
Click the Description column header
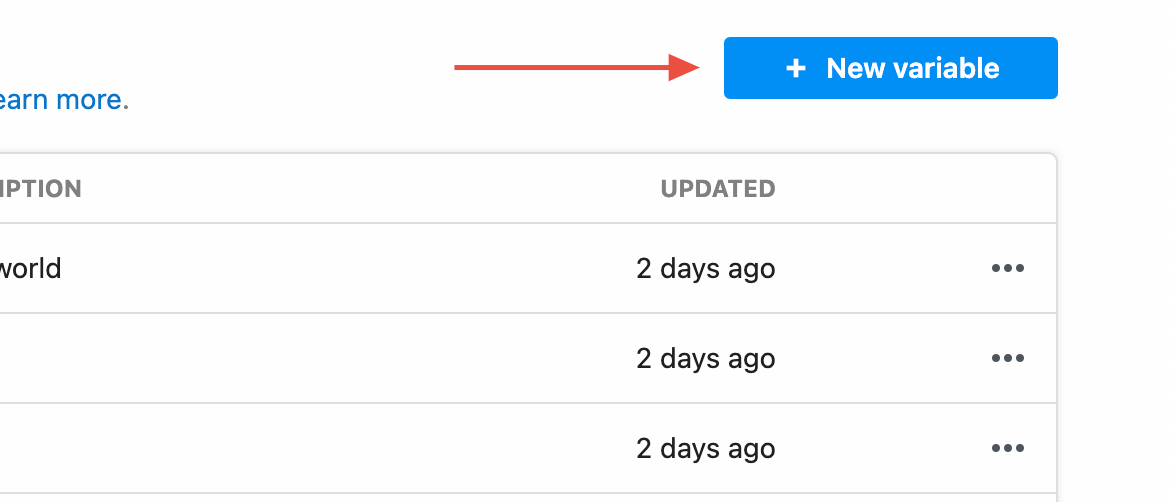tap(40, 189)
